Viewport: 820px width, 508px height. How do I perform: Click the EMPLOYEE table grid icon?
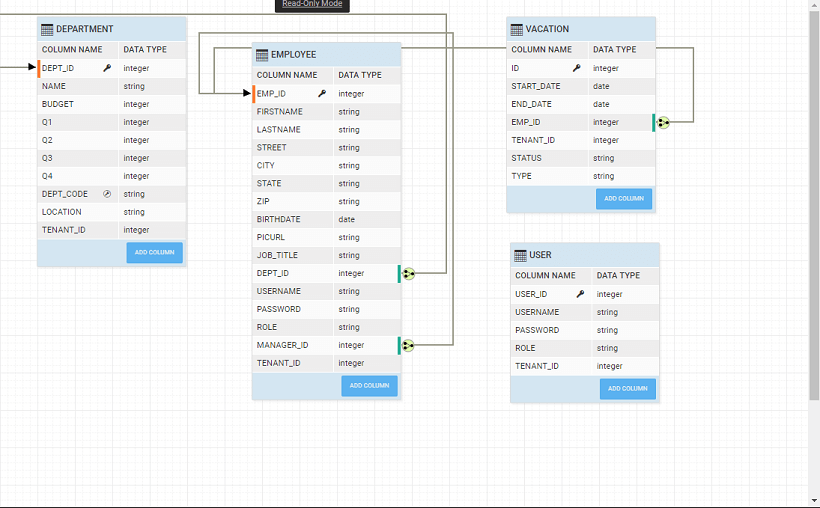click(262, 54)
